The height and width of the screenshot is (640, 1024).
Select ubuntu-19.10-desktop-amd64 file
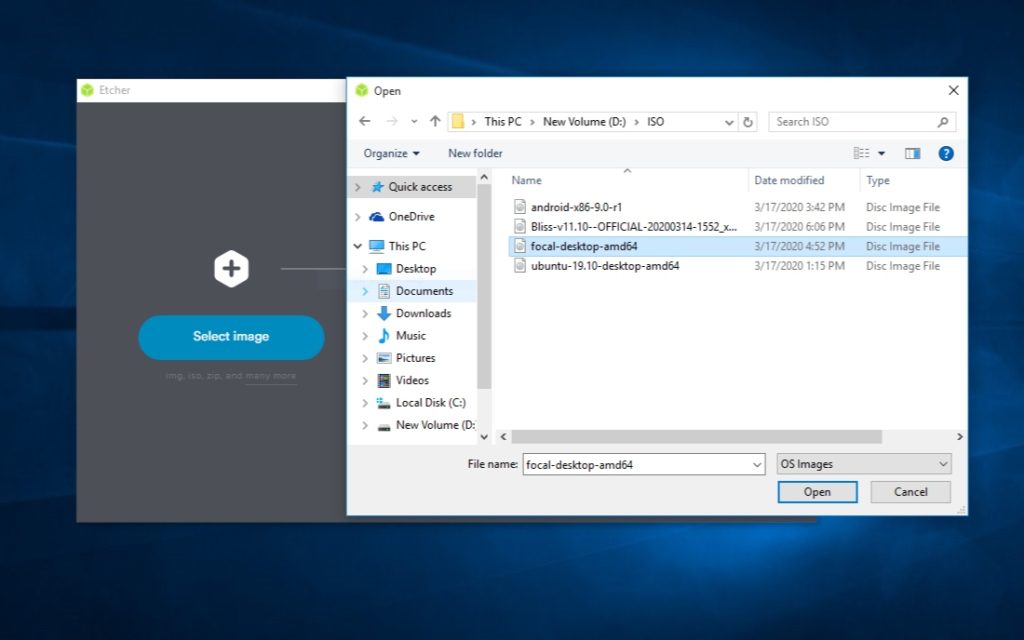point(605,266)
